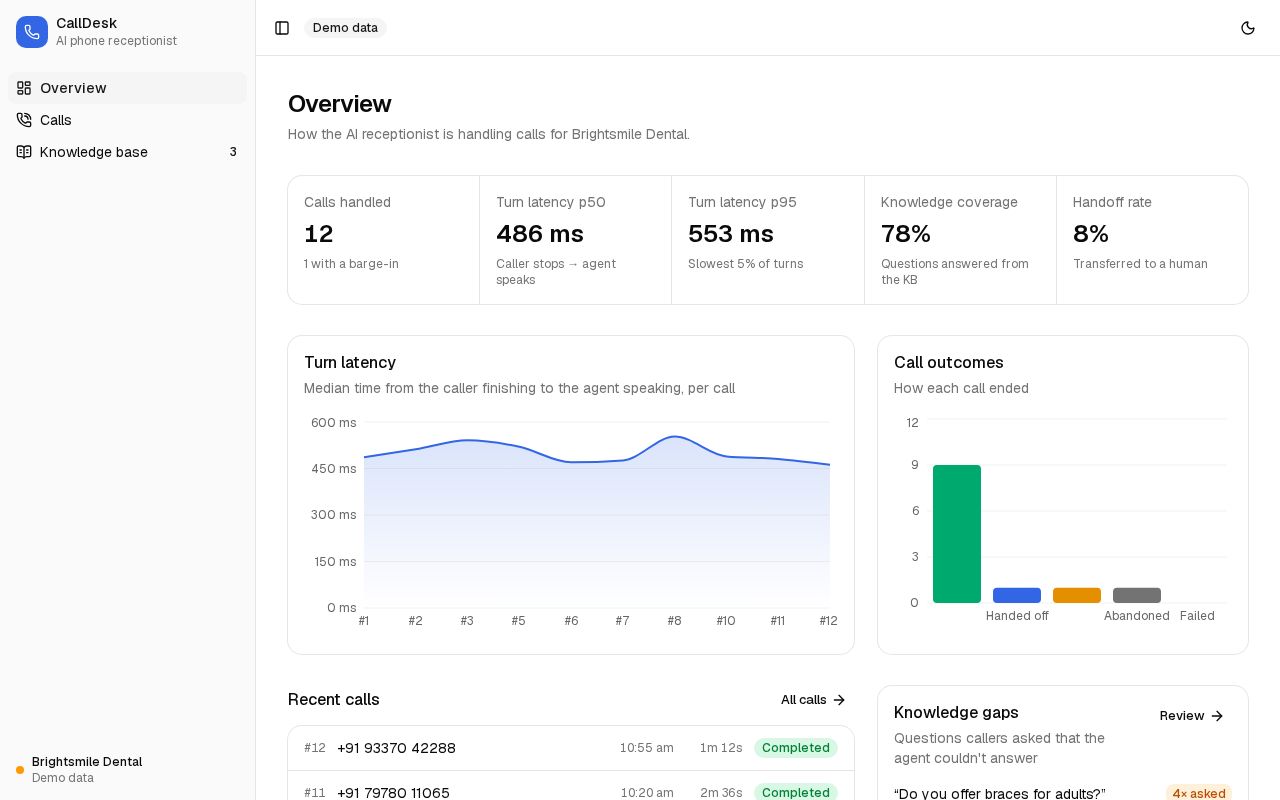Open Overview in the sidebar
1280x800 pixels.
click(127, 88)
